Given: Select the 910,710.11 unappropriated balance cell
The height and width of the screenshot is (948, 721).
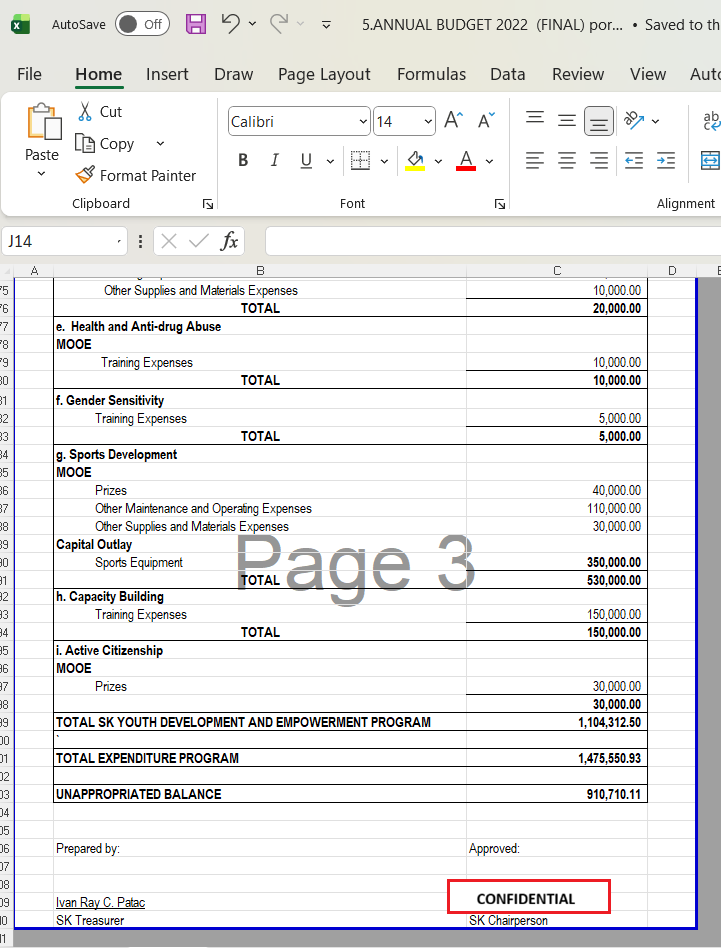Looking at the screenshot, I should click(557, 794).
